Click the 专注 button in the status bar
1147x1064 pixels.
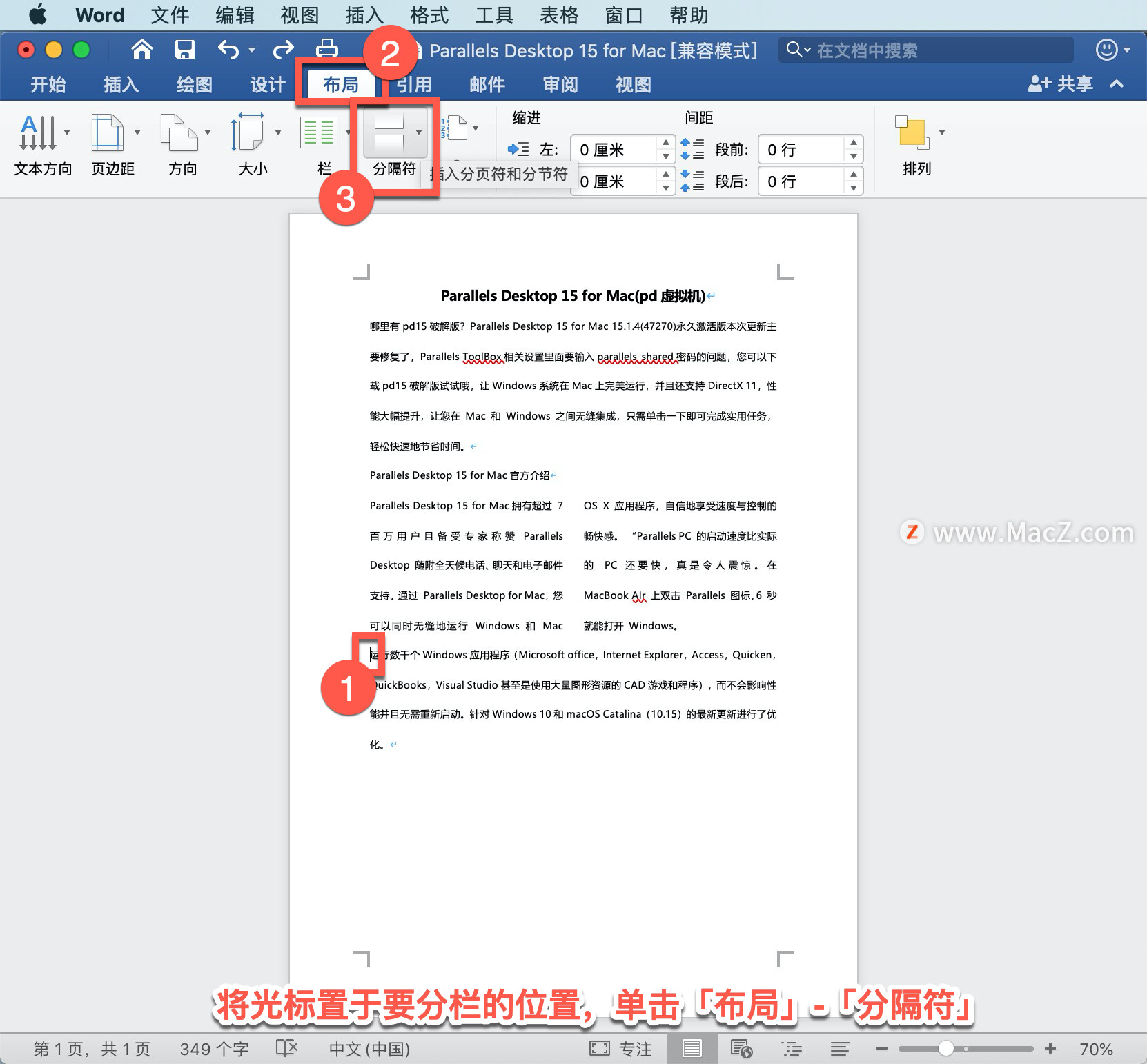coord(621,1049)
